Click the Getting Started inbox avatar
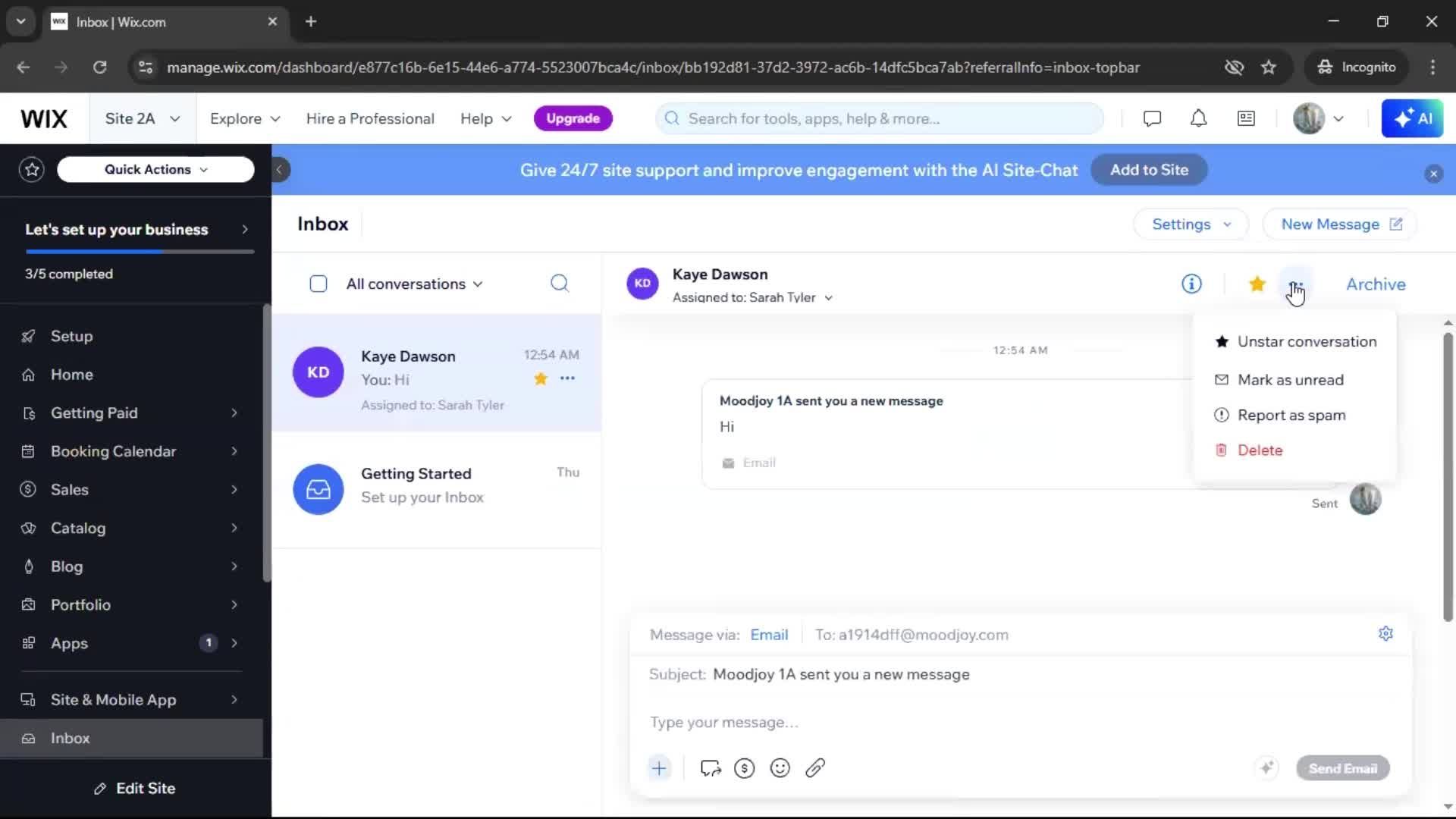The height and width of the screenshot is (819, 1456). tap(318, 490)
